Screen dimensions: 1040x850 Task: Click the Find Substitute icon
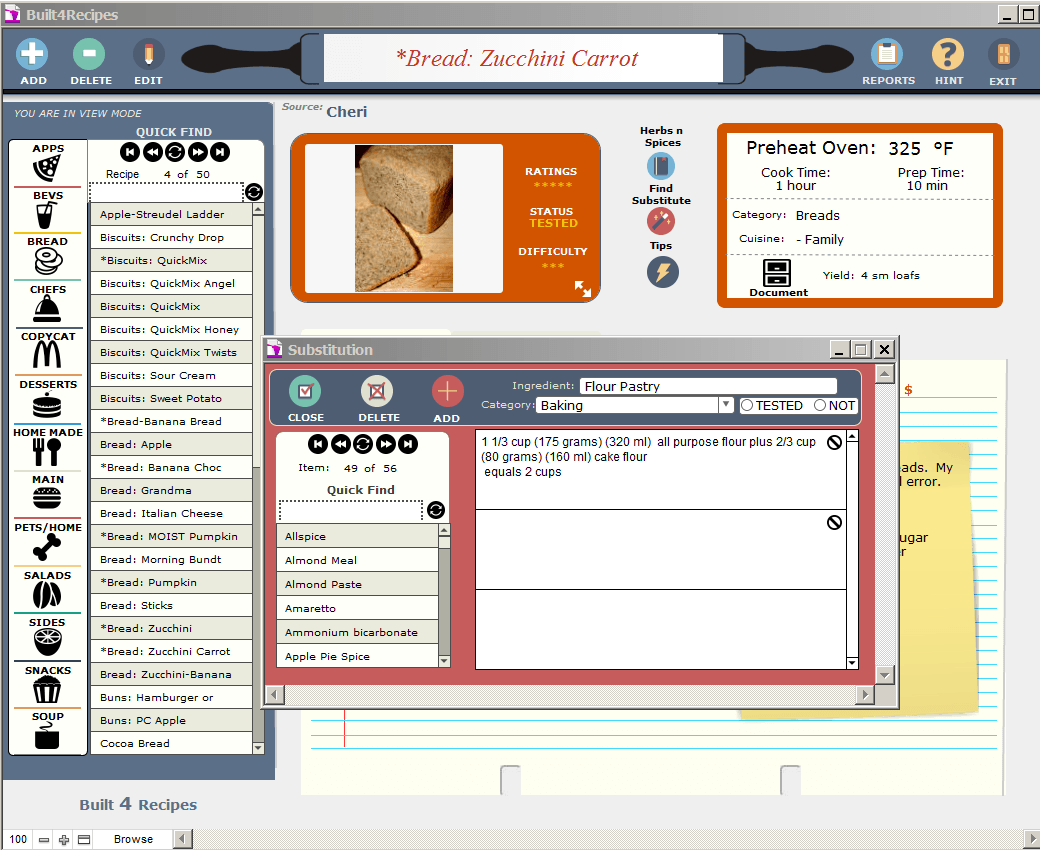coord(661,221)
